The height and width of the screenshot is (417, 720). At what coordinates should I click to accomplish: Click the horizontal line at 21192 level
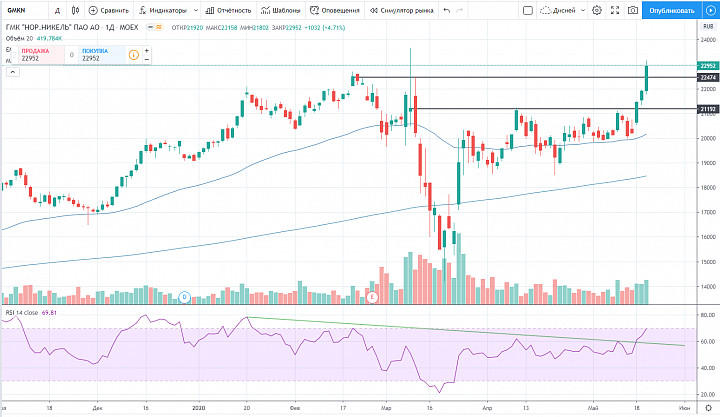coord(554,109)
